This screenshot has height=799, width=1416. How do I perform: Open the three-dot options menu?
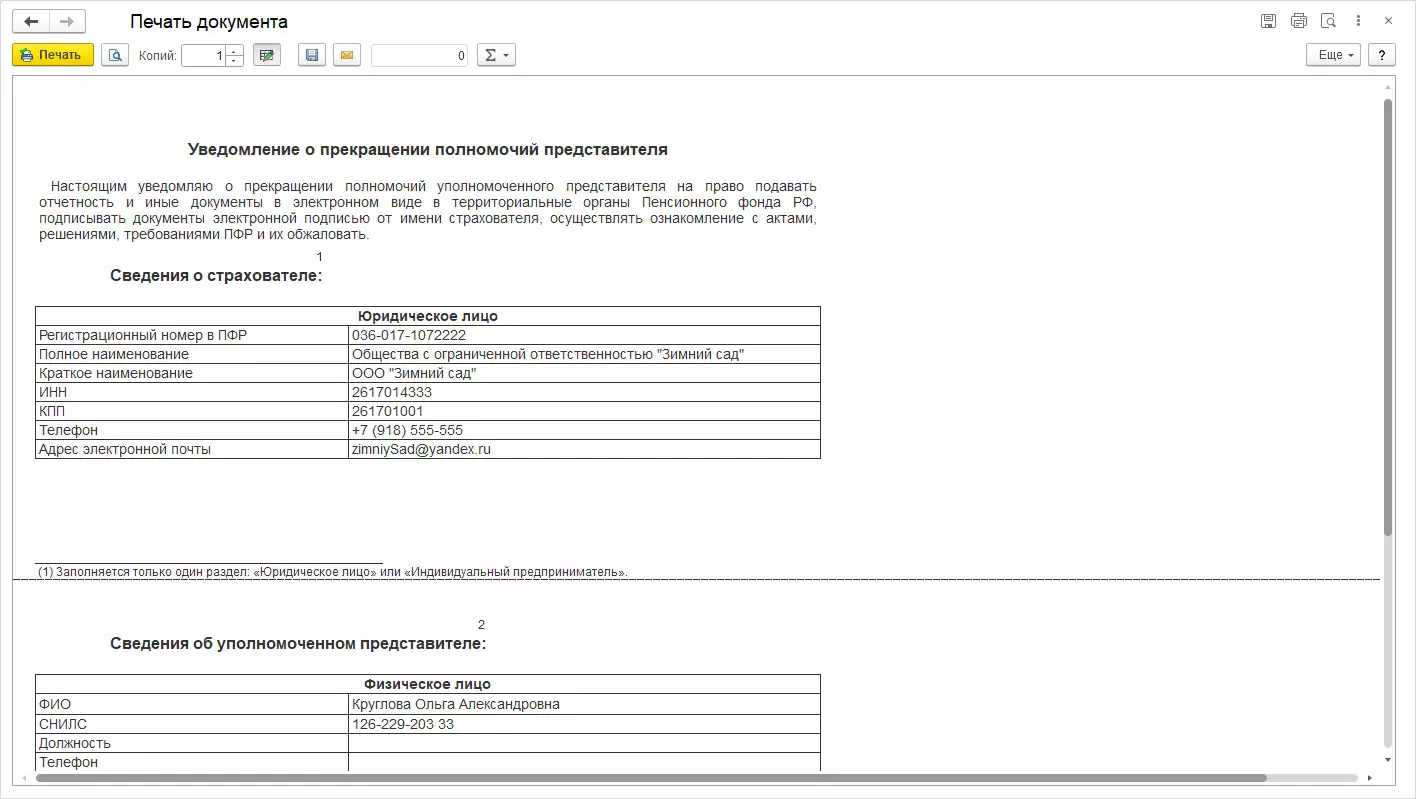[1358, 21]
